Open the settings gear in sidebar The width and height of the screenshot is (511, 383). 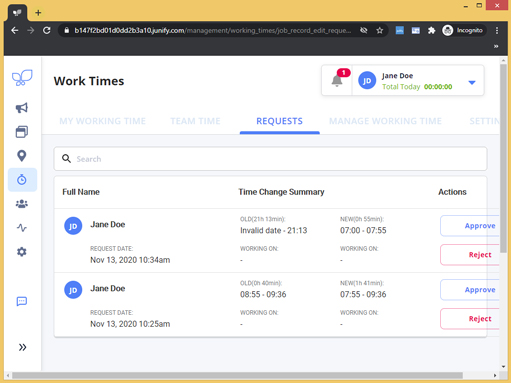pos(22,252)
